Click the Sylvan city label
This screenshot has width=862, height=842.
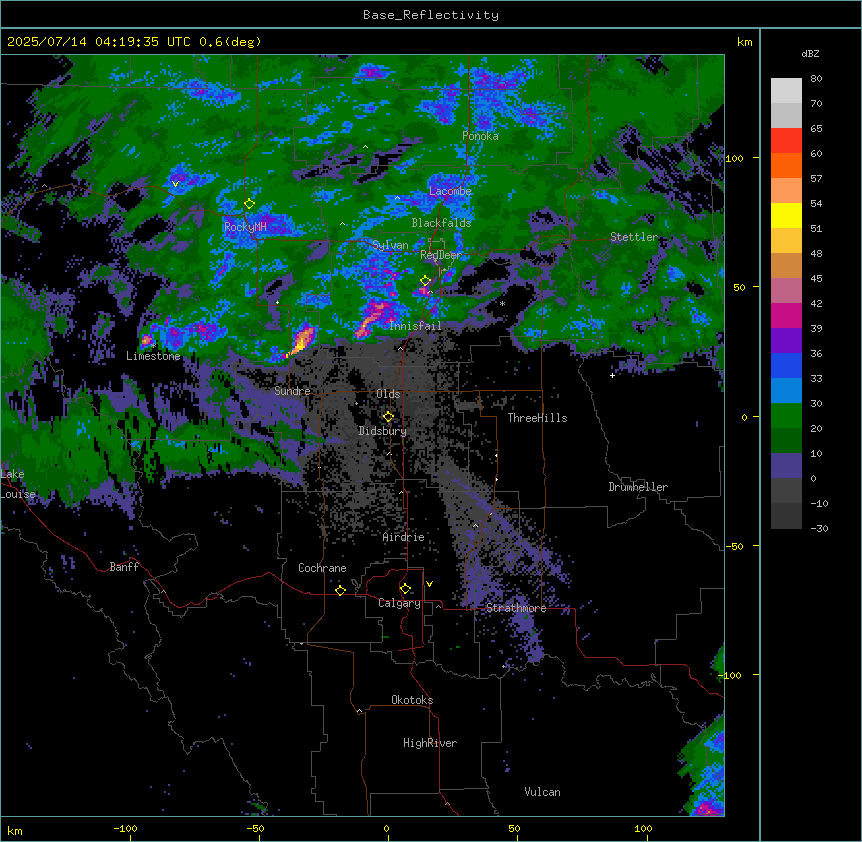390,245
